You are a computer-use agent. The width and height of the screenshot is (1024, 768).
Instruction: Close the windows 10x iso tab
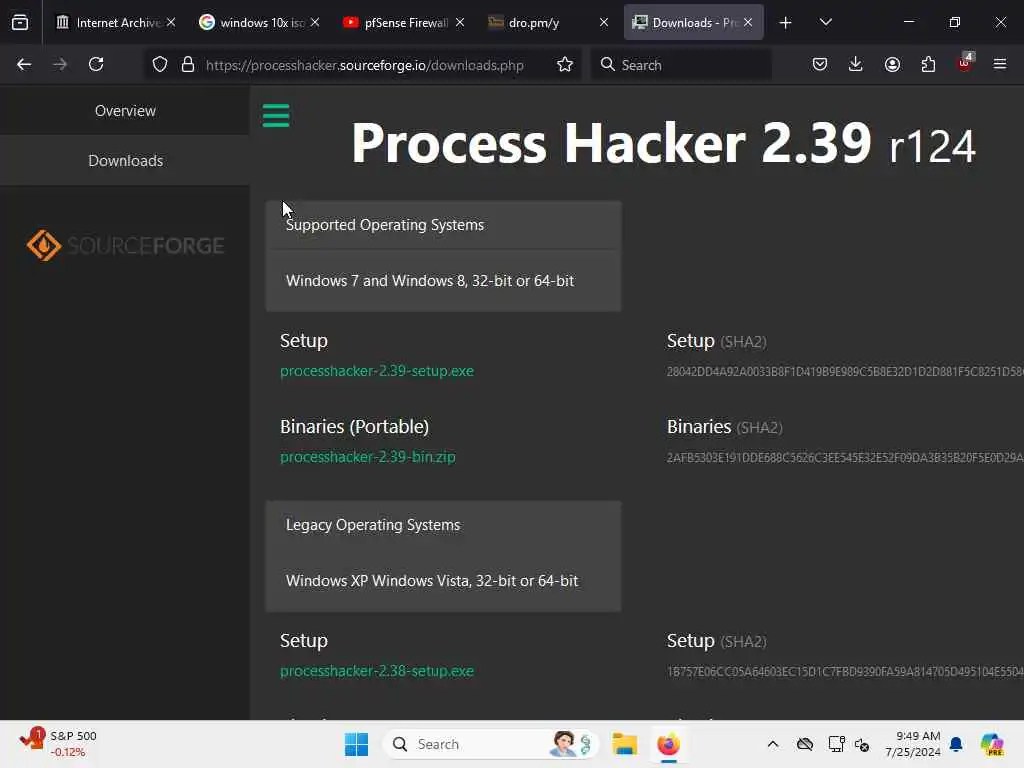(315, 22)
